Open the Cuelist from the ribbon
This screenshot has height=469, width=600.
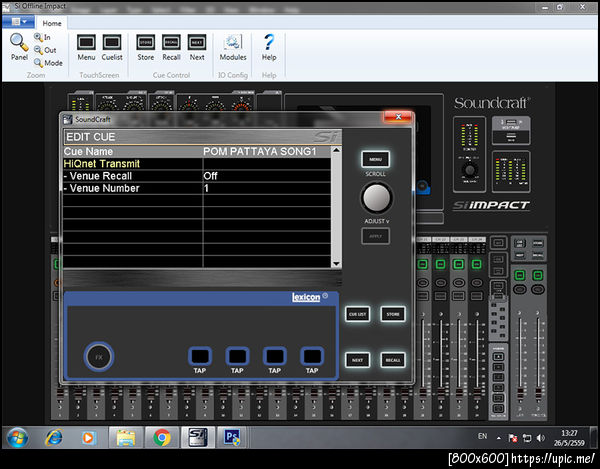(x=112, y=43)
